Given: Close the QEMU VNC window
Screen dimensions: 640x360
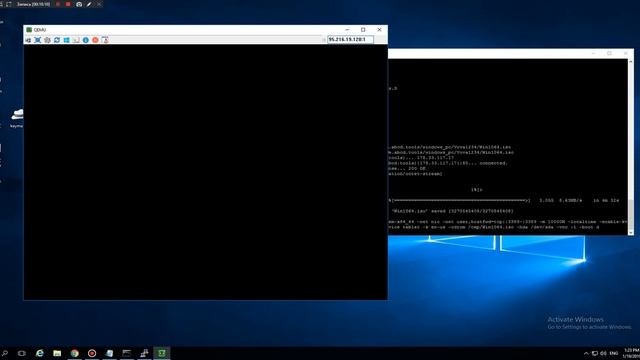Looking at the screenshot, I should tap(379, 30).
